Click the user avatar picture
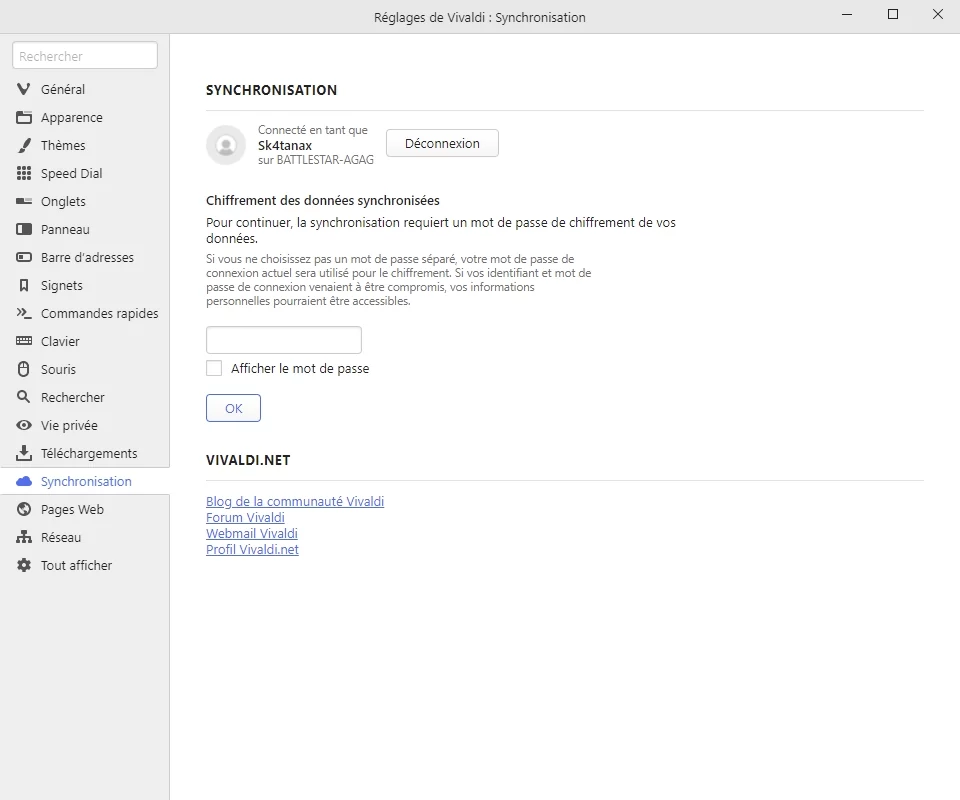Image resolution: width=960 pixels, height=800 pixels. click(x=226, y=145)
